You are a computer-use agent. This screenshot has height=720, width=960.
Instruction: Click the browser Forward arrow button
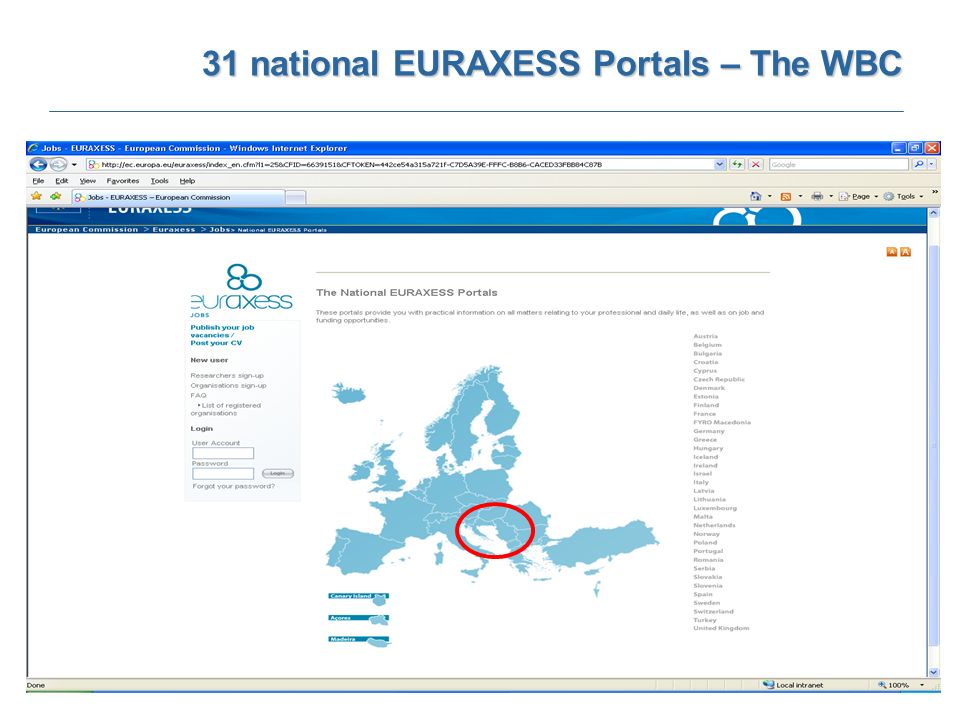coord(58,164)
